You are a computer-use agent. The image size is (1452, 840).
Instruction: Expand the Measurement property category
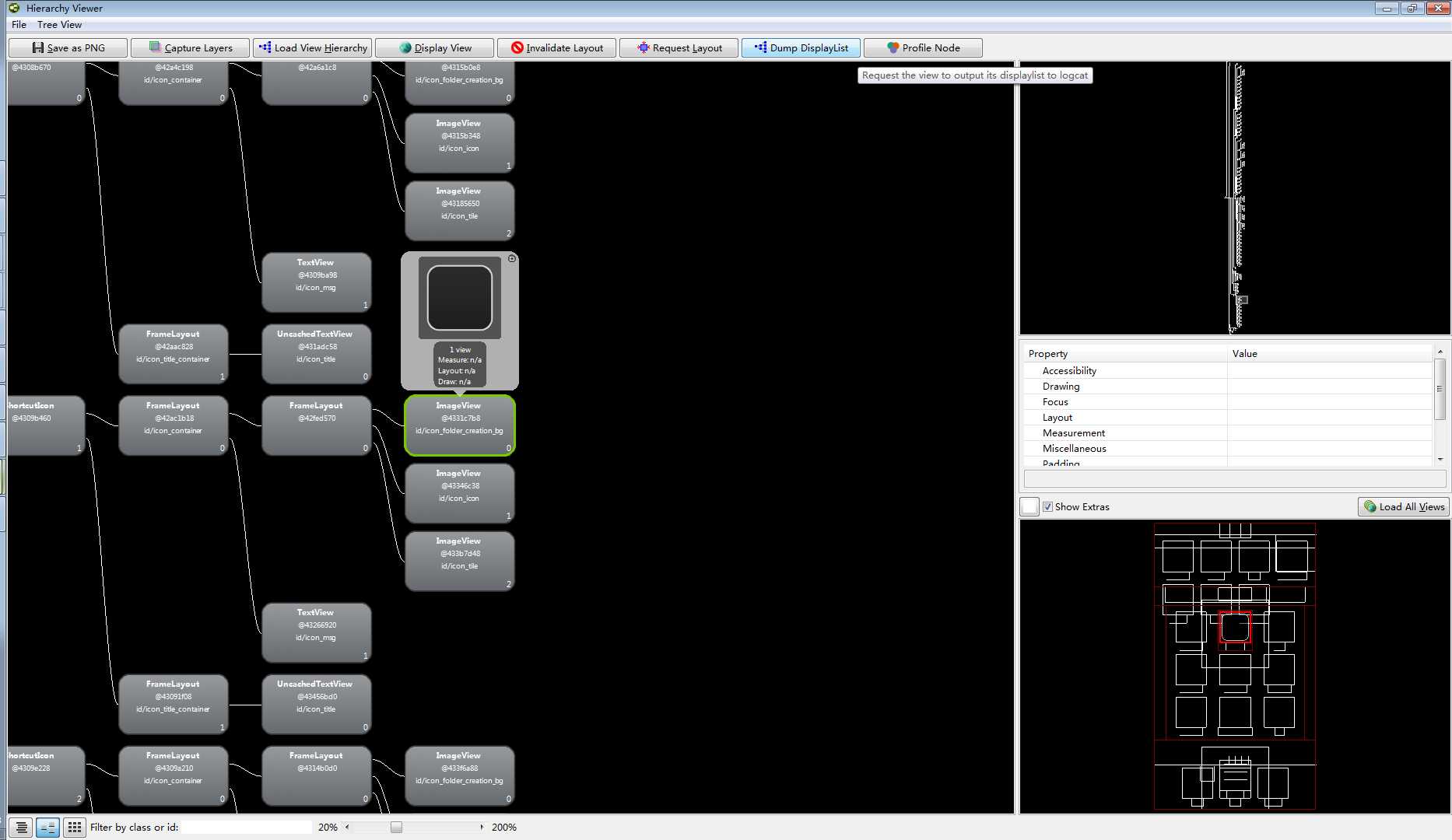click(x=1073, y=433)
